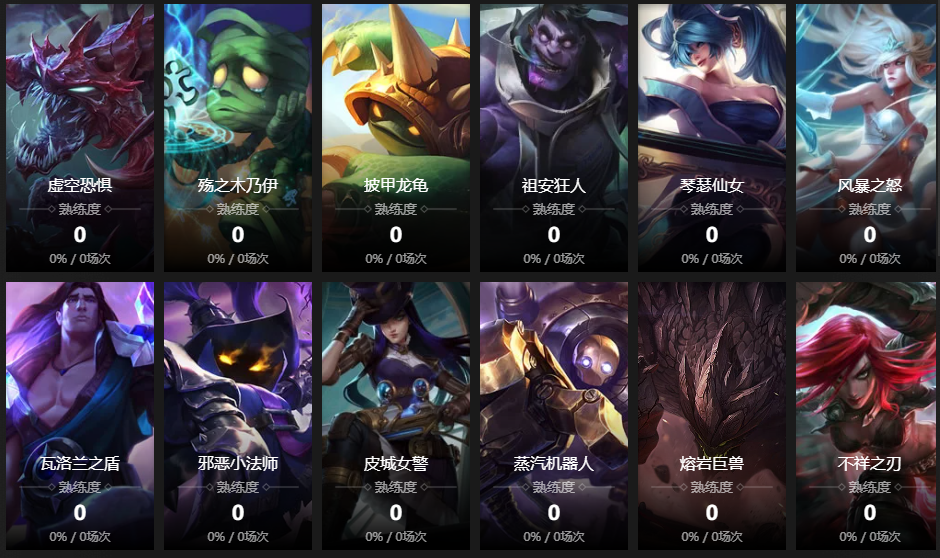This screenshot has height=558, width=940.
Task: View the 不祥之刃 champion card
Action: point(868,416)
